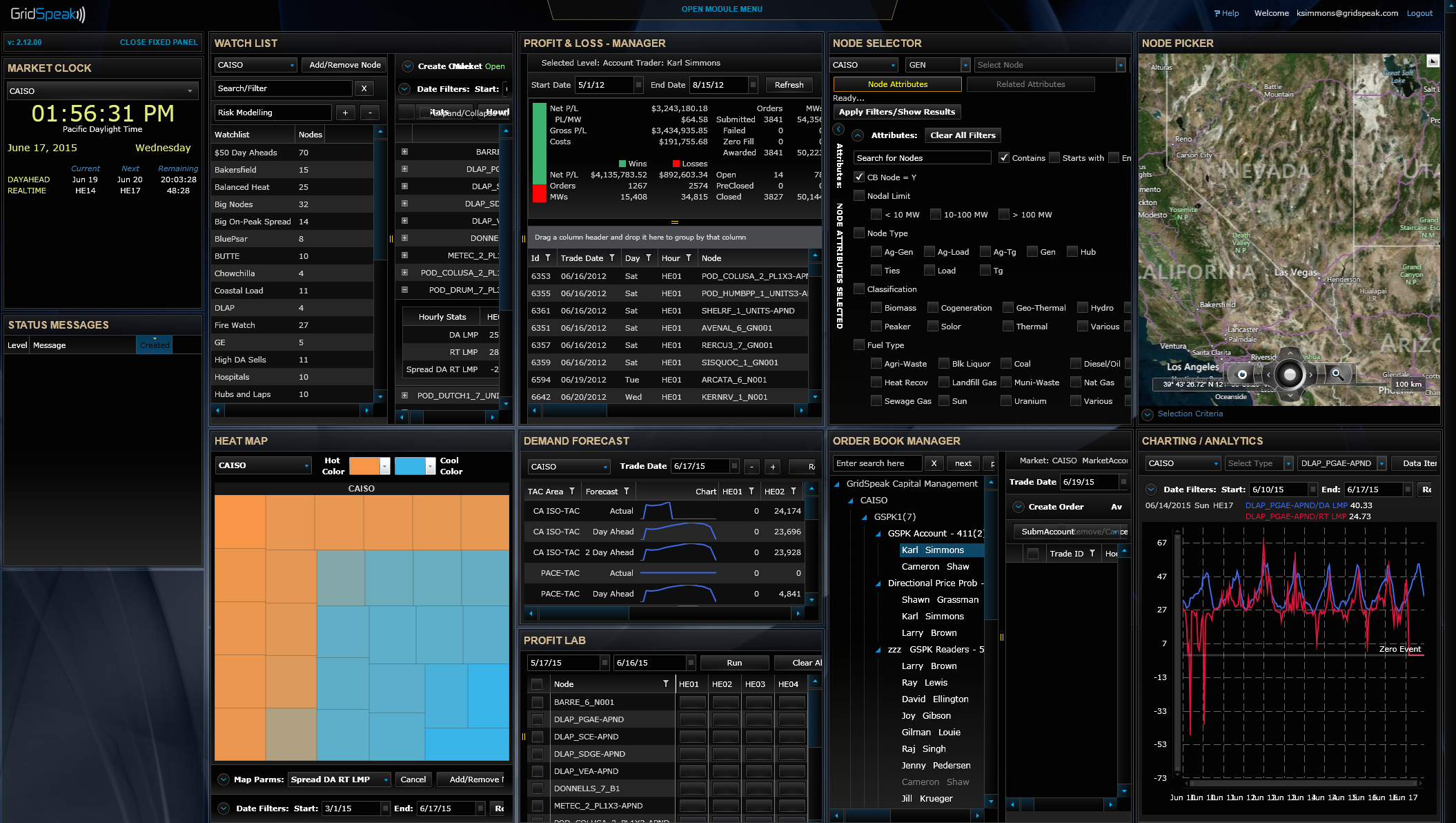
Task: Click Watch List search clear X button
Action: 364,88
